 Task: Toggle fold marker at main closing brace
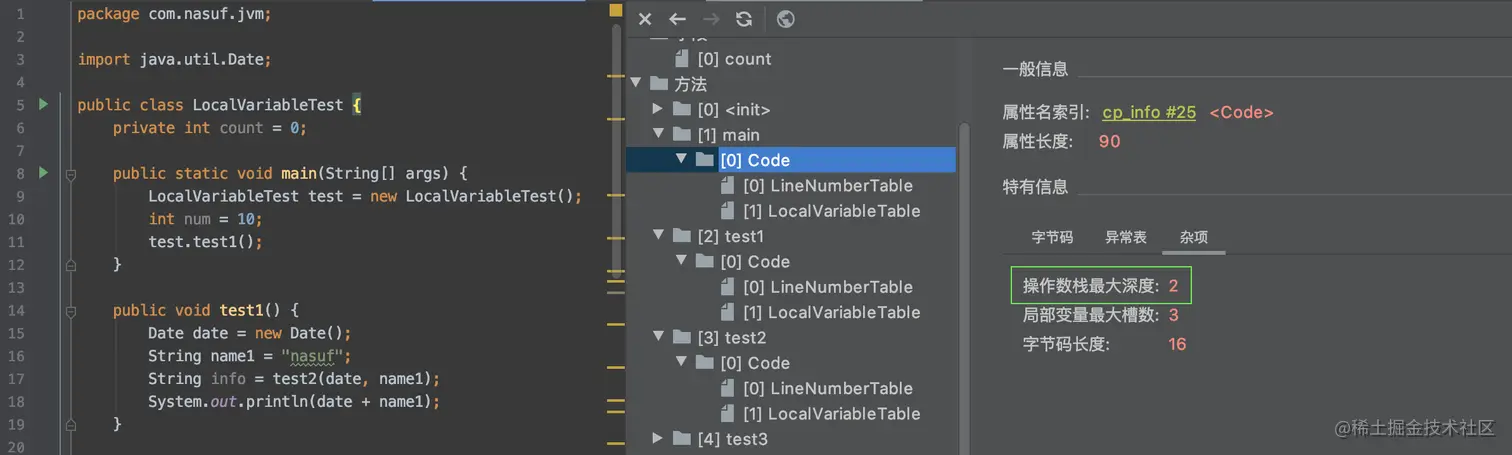click(70, 265)
